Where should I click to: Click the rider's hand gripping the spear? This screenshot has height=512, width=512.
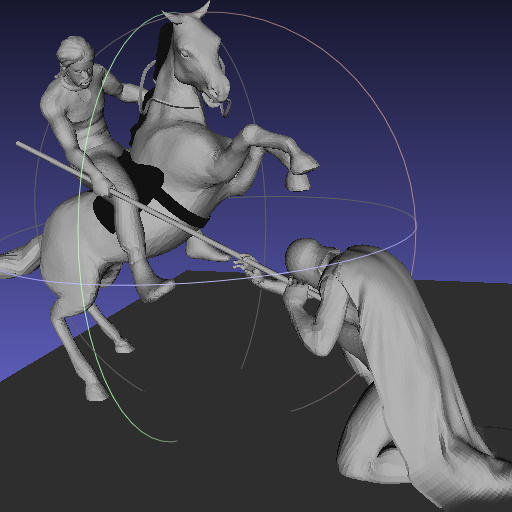coord(101,186)
